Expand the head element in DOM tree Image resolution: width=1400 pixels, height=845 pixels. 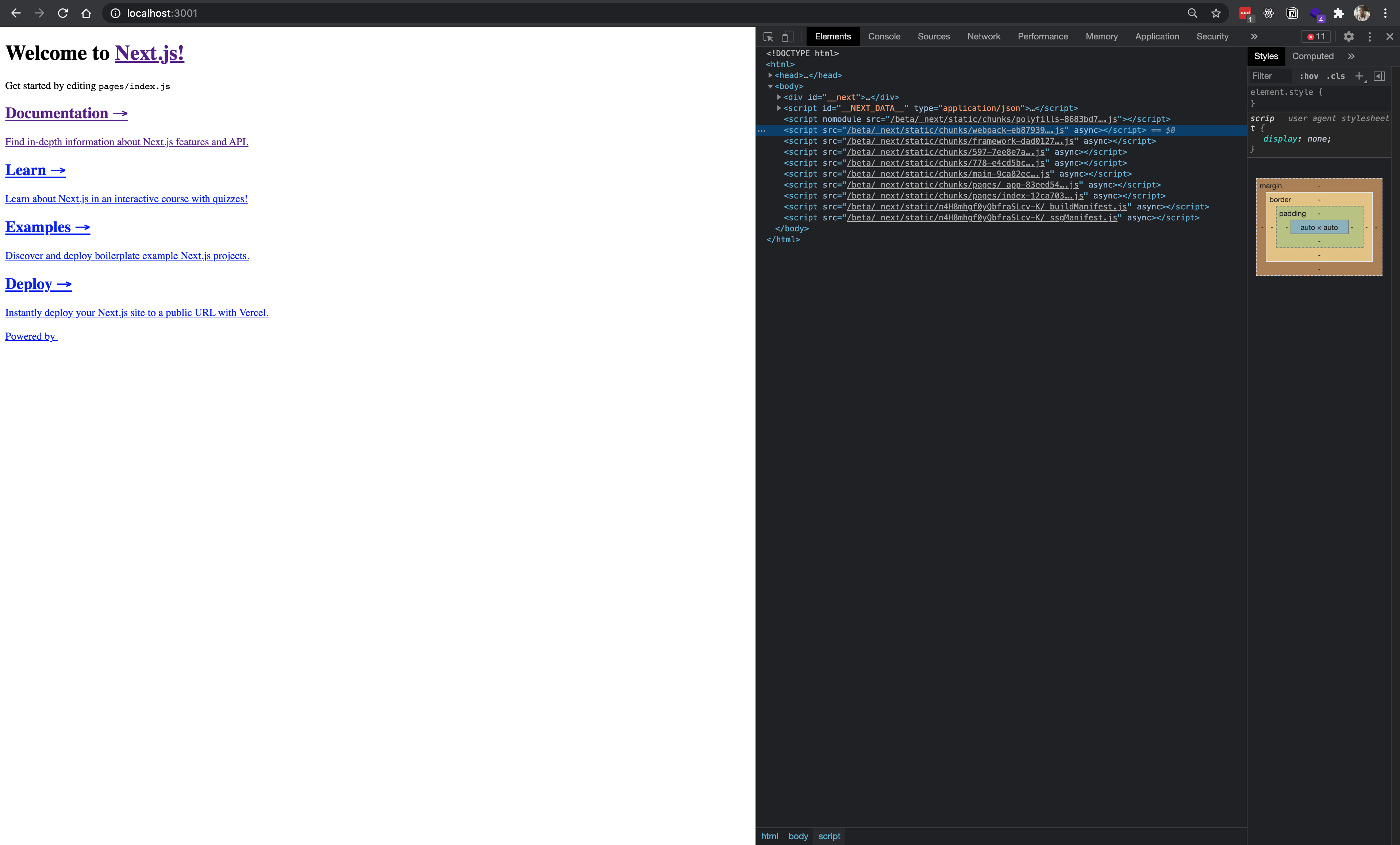pos(770,75)
